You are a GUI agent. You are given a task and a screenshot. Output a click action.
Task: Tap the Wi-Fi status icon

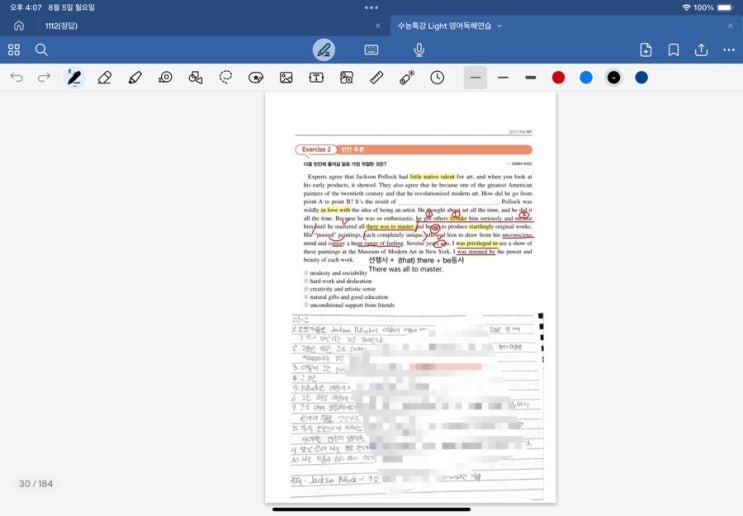pyautogui.click(x=686, y=8)
